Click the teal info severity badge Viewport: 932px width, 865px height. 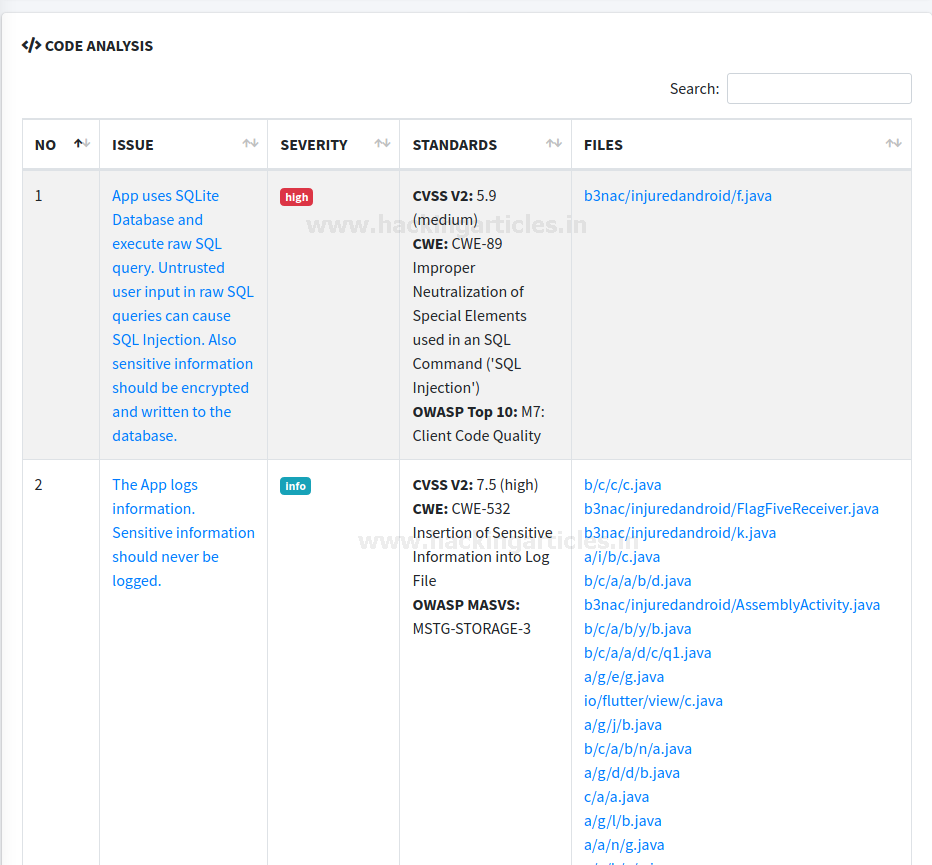(x=295, y=486)
